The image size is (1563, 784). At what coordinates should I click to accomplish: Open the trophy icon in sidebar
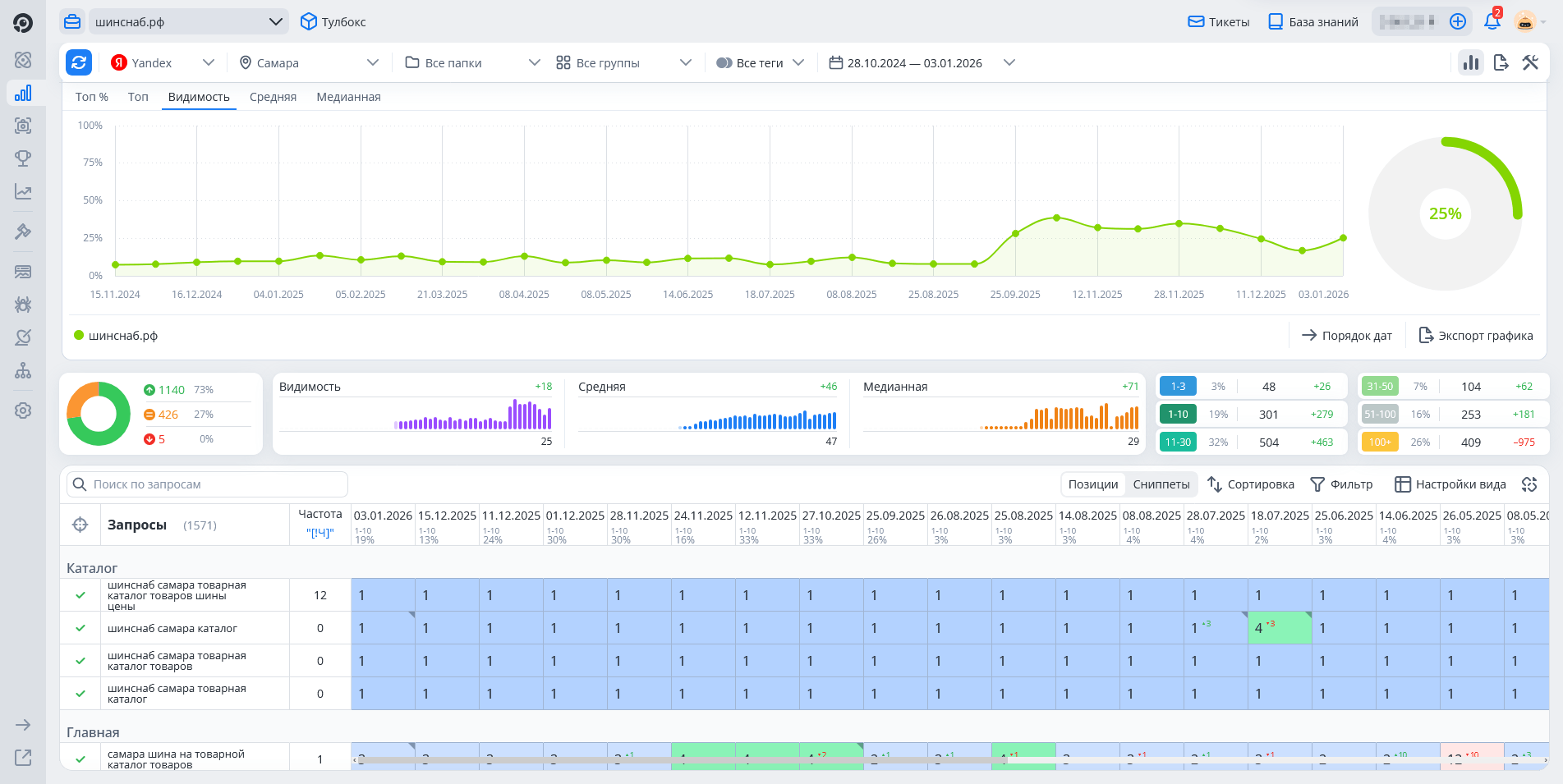[23, 158]
